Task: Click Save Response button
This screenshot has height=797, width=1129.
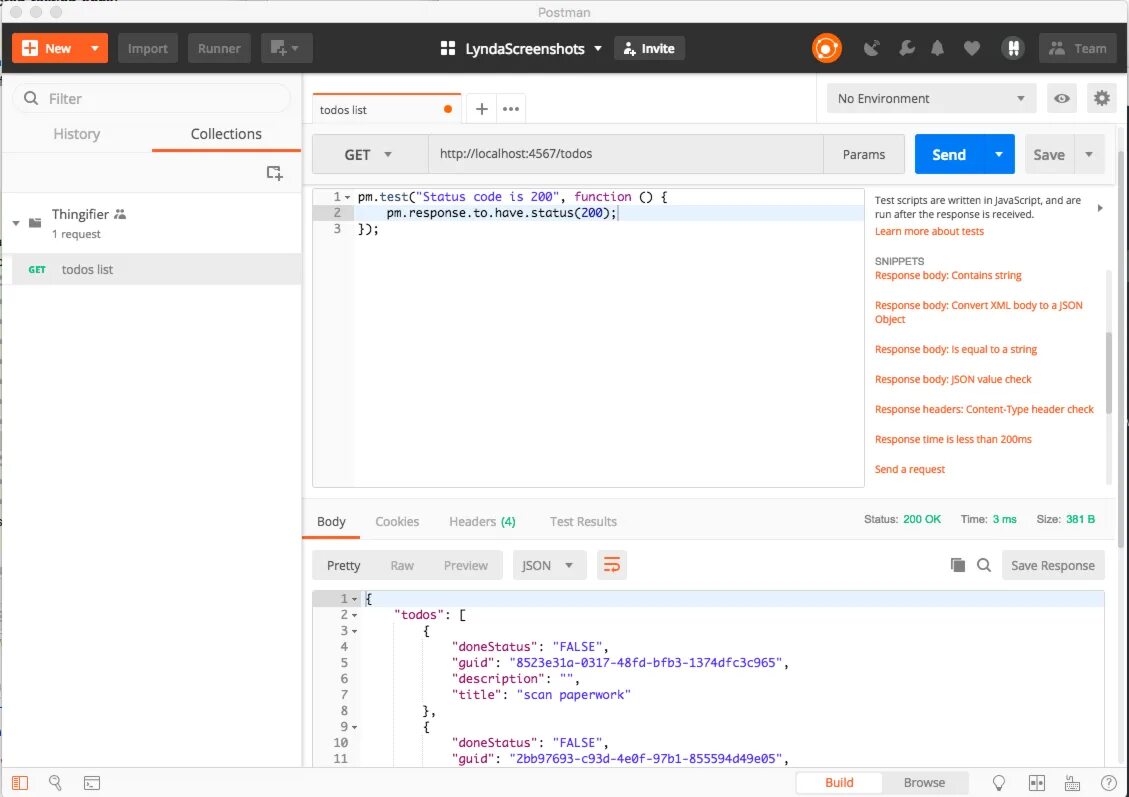Action: point(1052,565)
